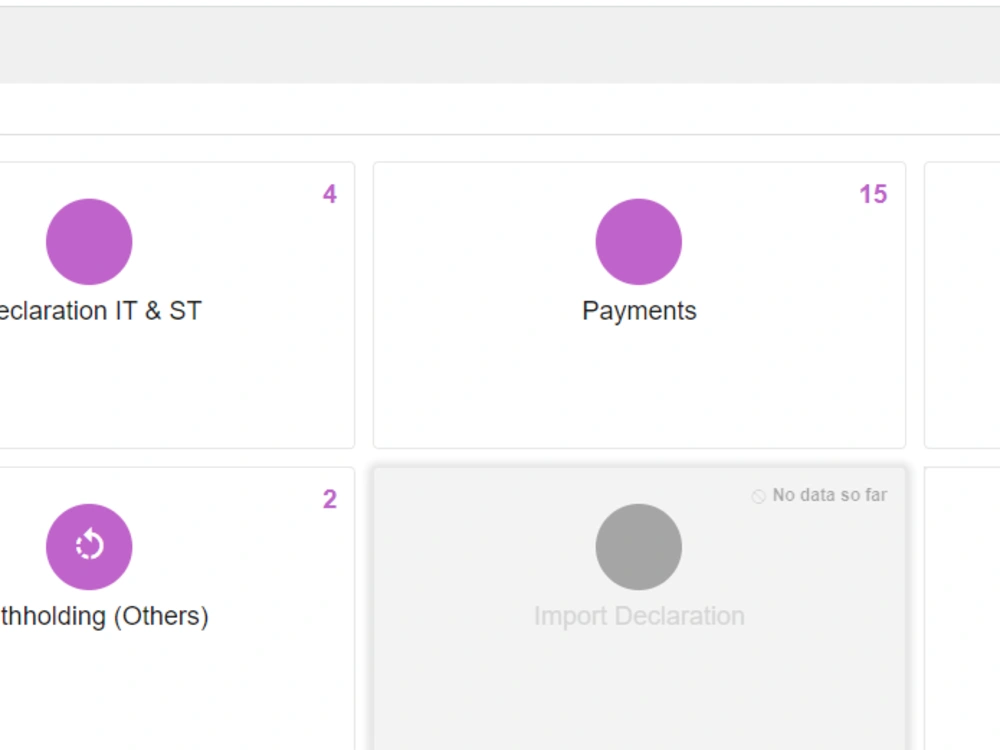Select the Import Declaration label

639,616
